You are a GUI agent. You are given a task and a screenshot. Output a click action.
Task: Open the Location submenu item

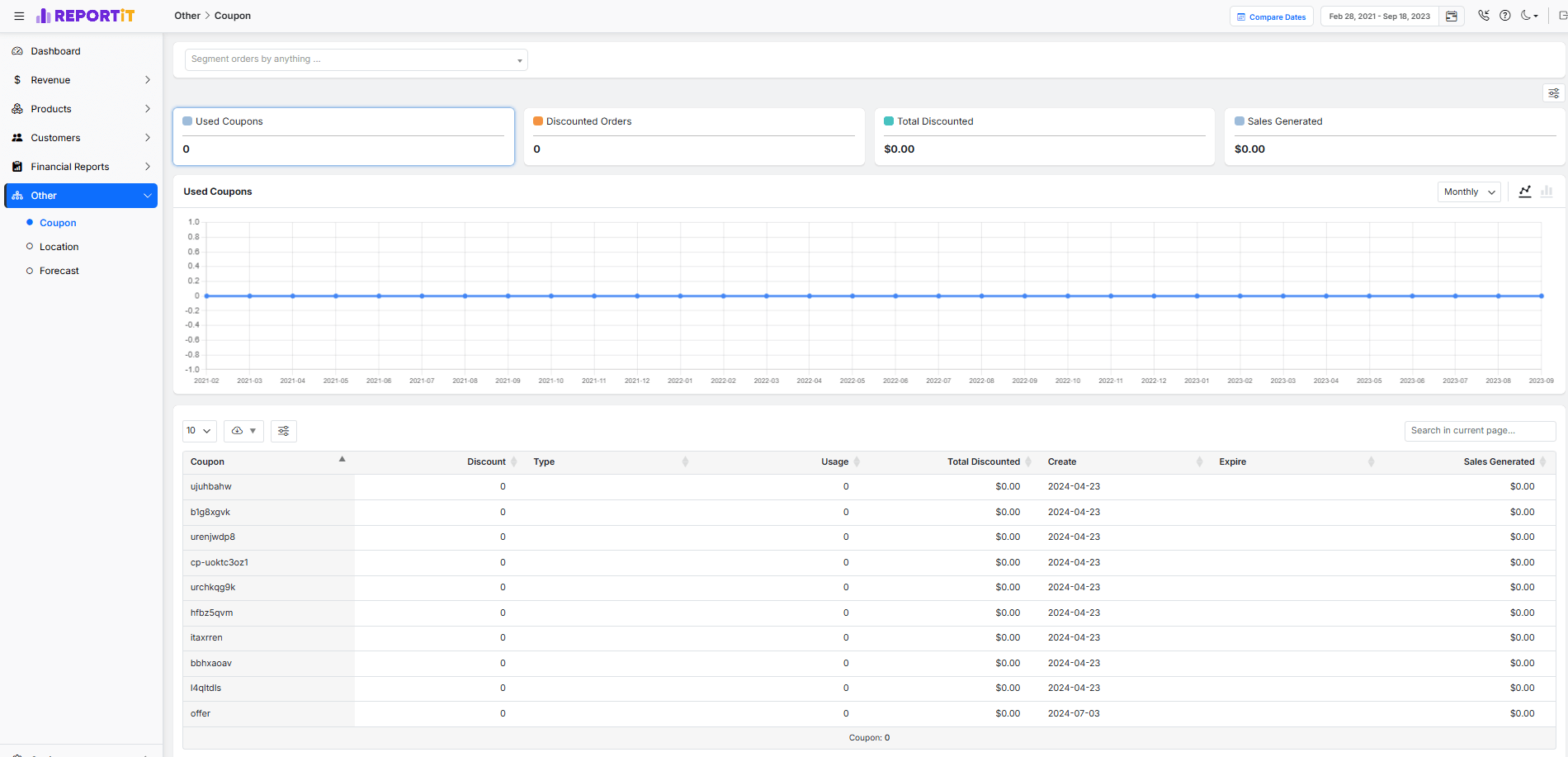pos(59,247)
